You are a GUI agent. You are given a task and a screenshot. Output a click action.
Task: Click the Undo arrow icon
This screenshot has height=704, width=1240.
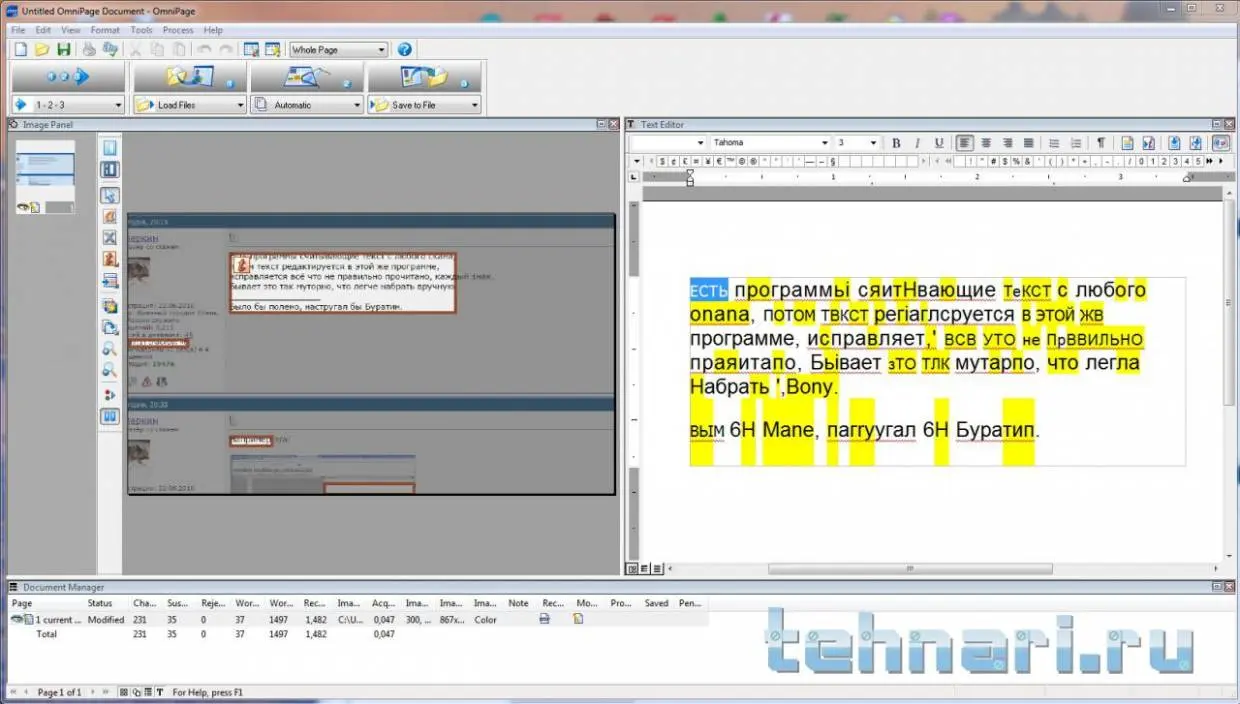(x=205, y=49)
